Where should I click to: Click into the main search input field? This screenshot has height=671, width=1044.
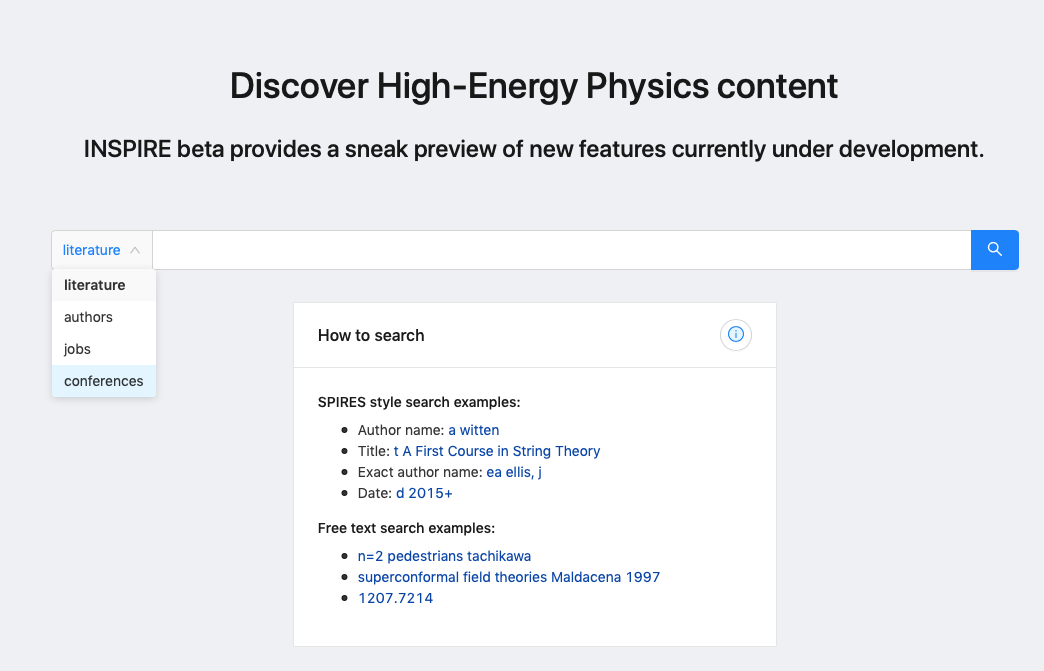560,250
